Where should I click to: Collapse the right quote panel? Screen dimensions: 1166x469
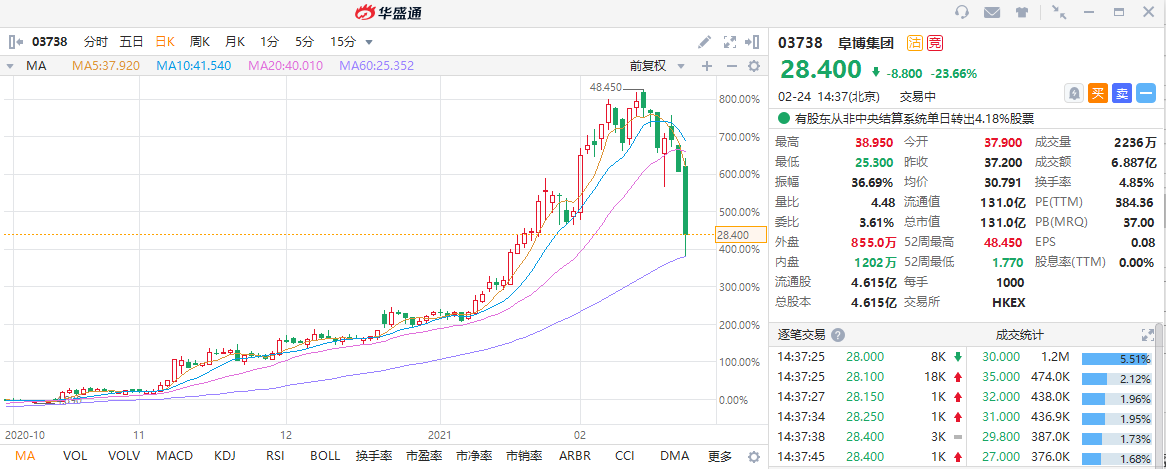[x=755, y=42]
